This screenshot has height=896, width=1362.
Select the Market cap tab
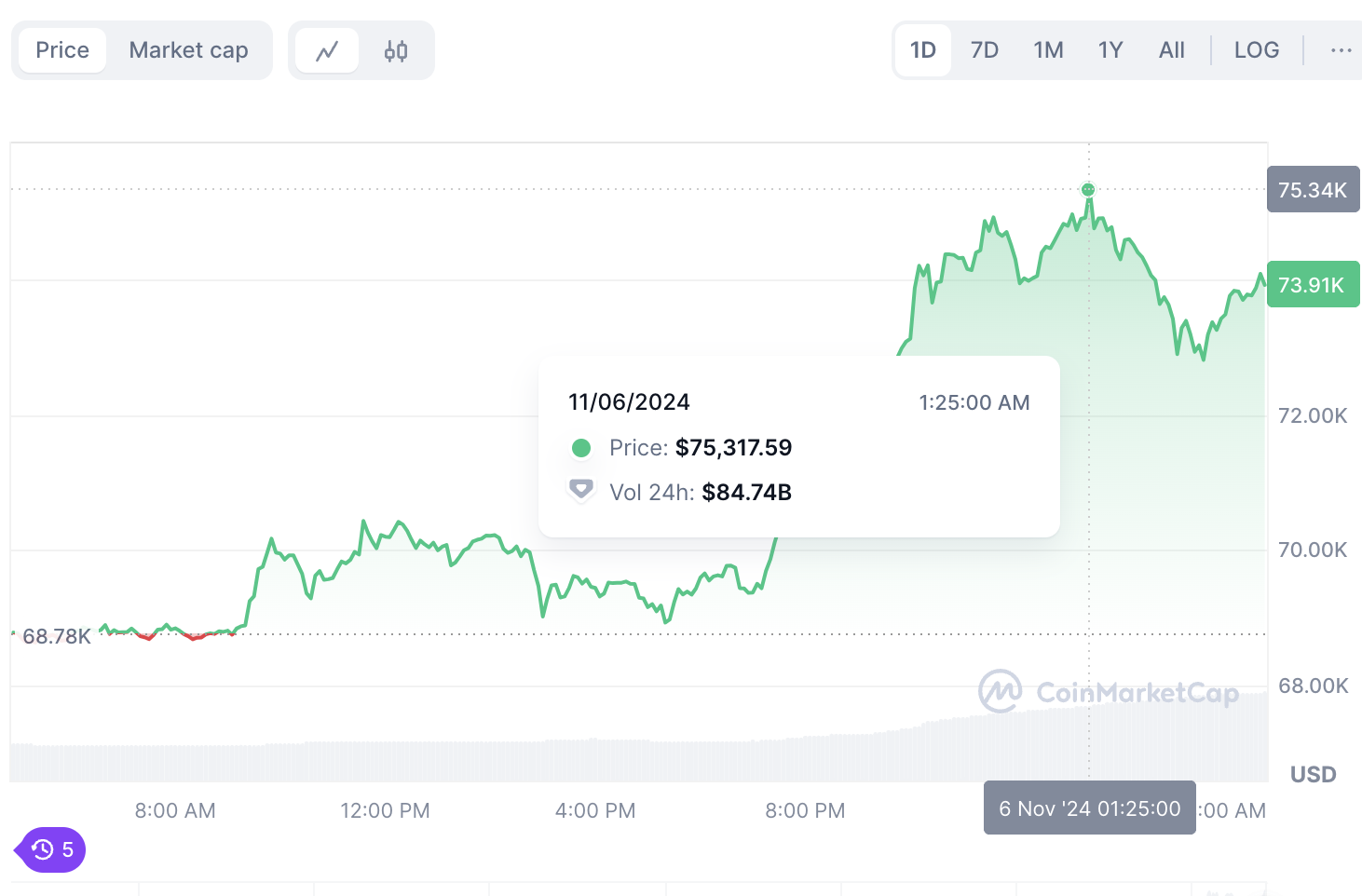pos(188,50)
